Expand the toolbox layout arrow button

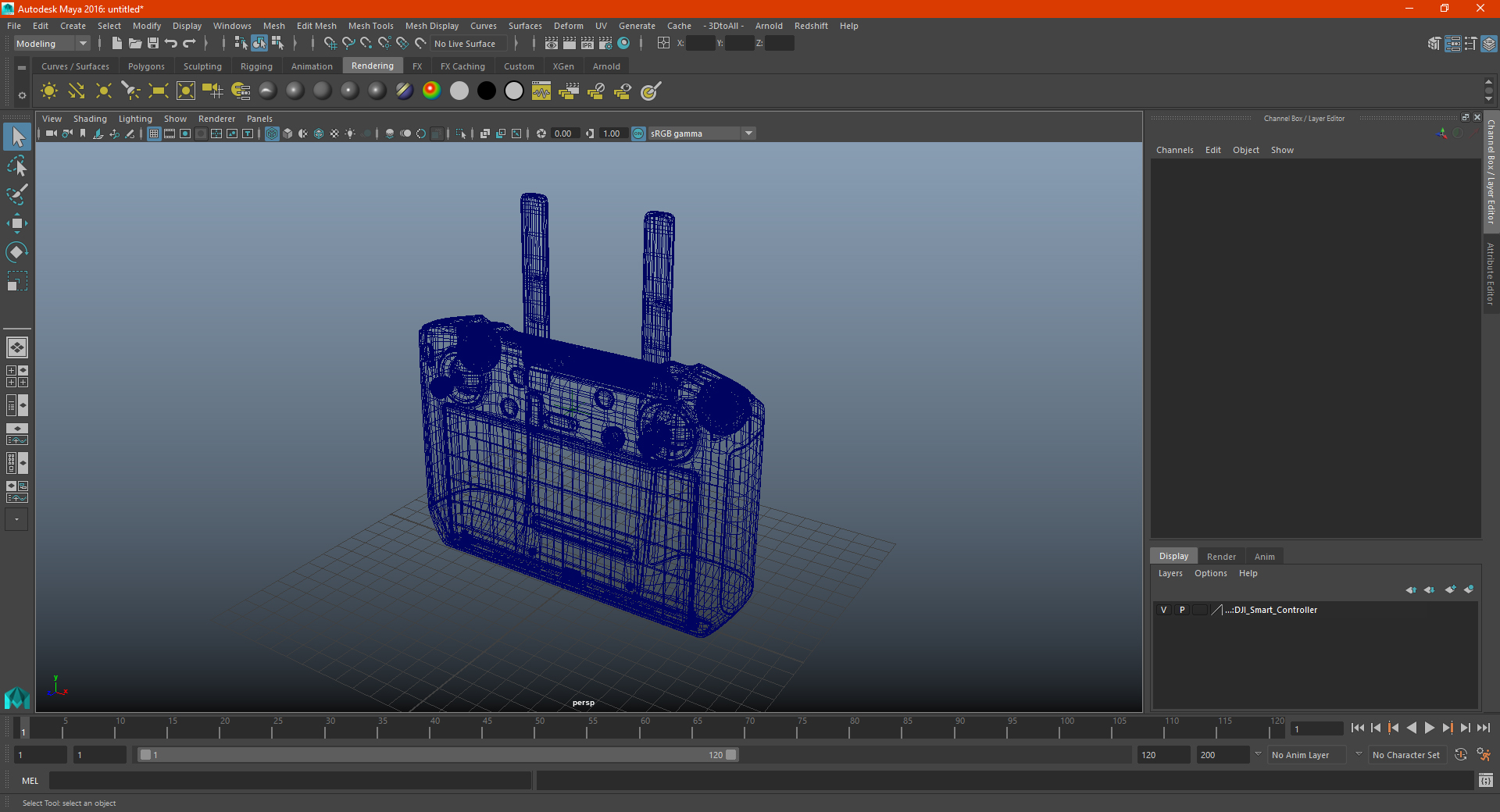click(x=16, y=519)
